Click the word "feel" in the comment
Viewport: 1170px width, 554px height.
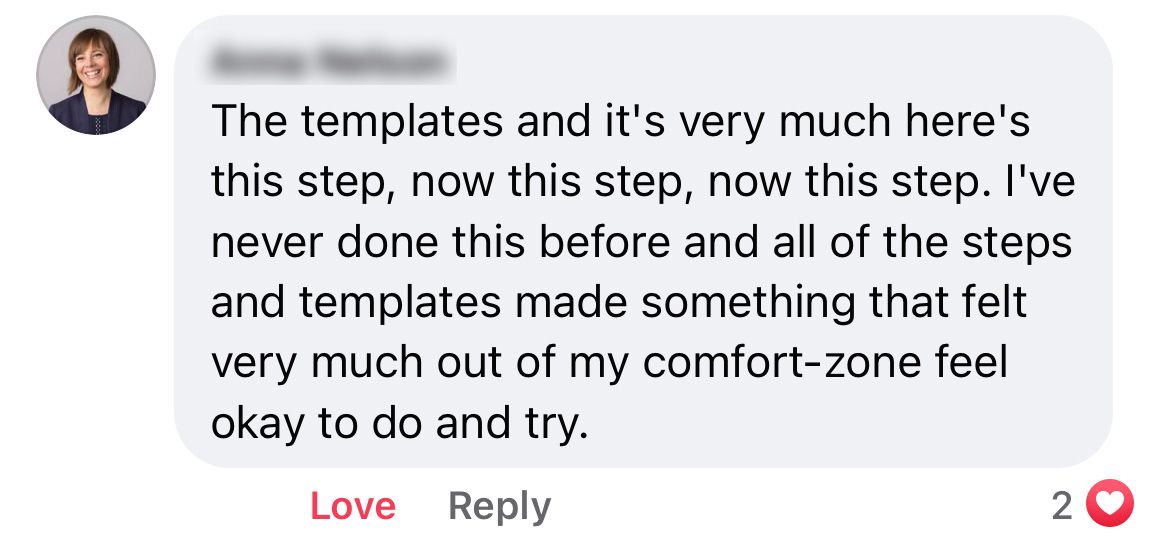pos(970,364)
